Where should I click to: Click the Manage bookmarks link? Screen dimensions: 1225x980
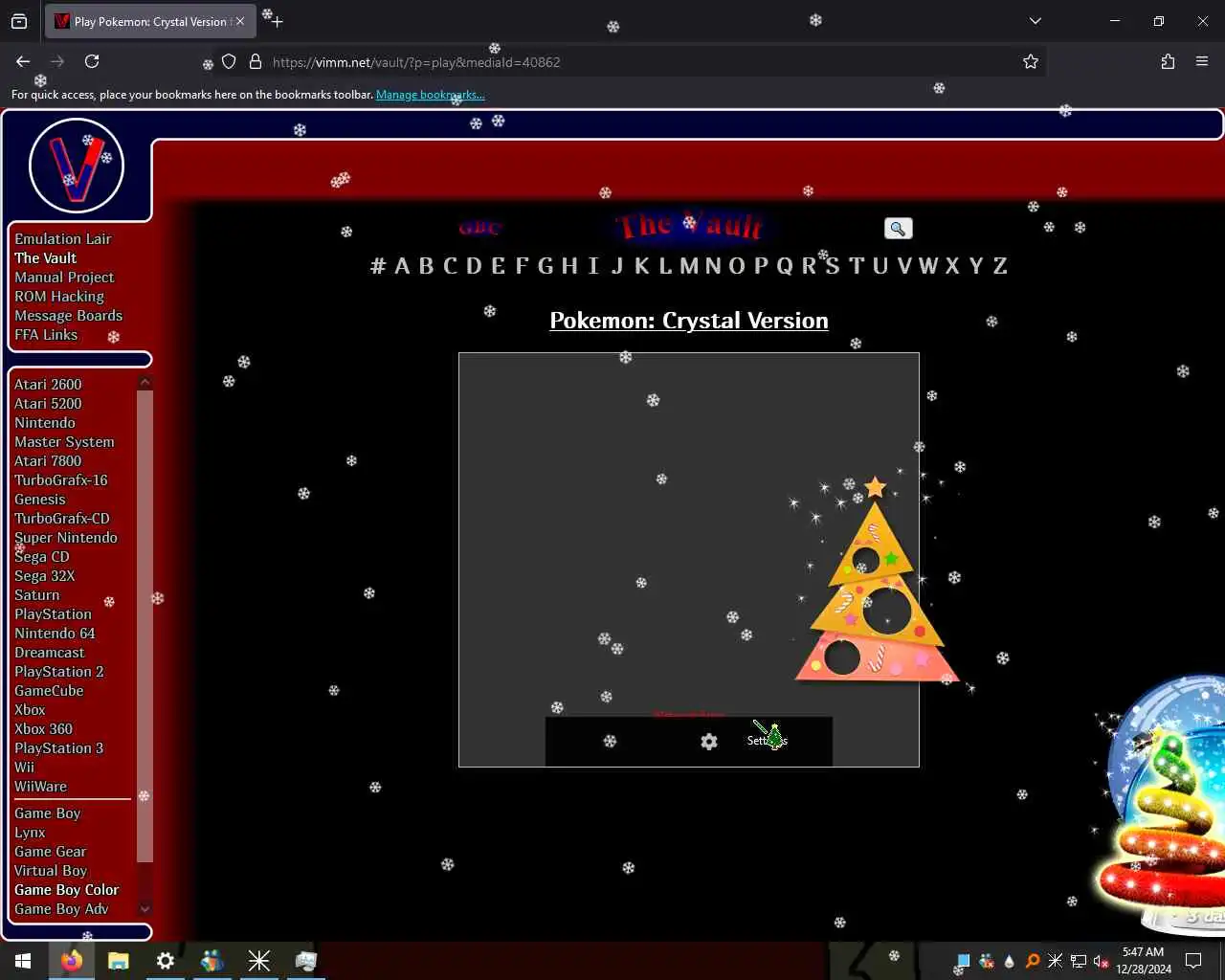click(430, 95)
